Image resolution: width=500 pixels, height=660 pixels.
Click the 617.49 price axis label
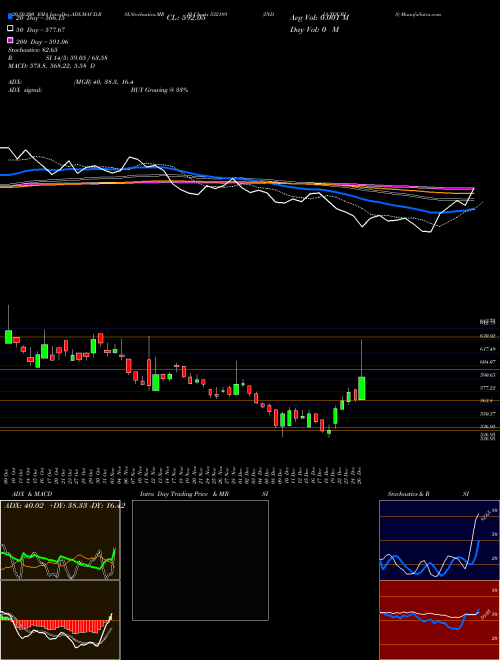click(488, 349)
